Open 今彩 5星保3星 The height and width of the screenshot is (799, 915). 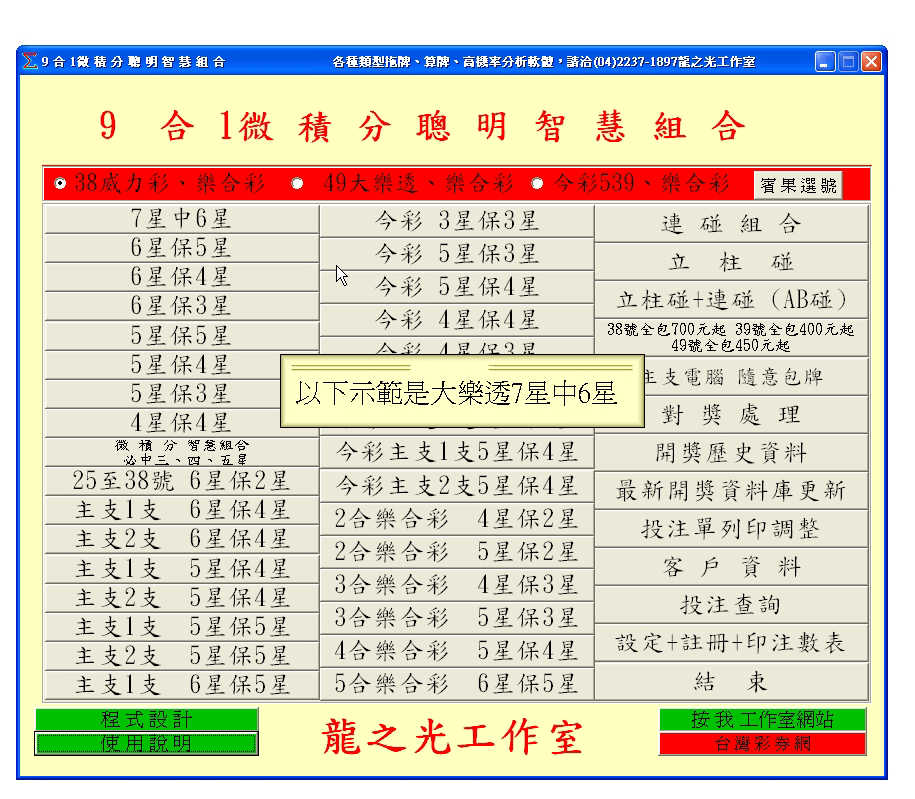click(457, 254)
